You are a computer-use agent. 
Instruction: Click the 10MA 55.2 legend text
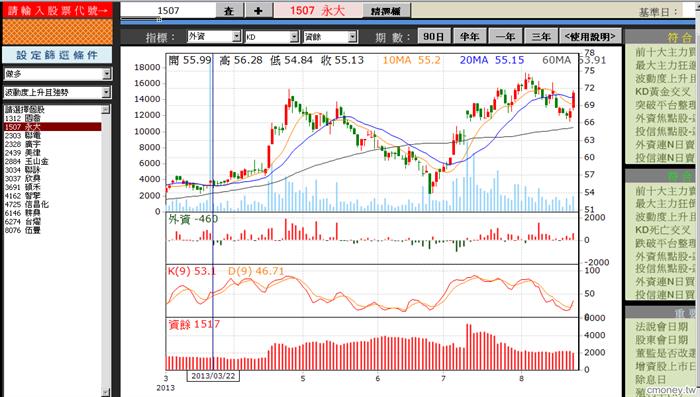pyautogui.click(x=411, y=60)
